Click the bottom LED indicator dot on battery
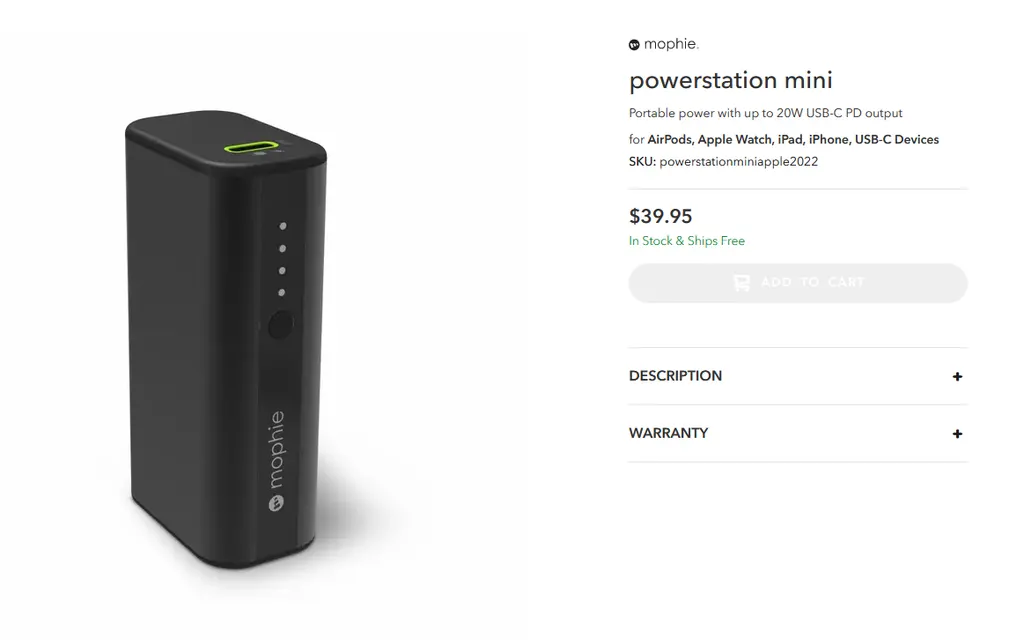 pos(281,293)
